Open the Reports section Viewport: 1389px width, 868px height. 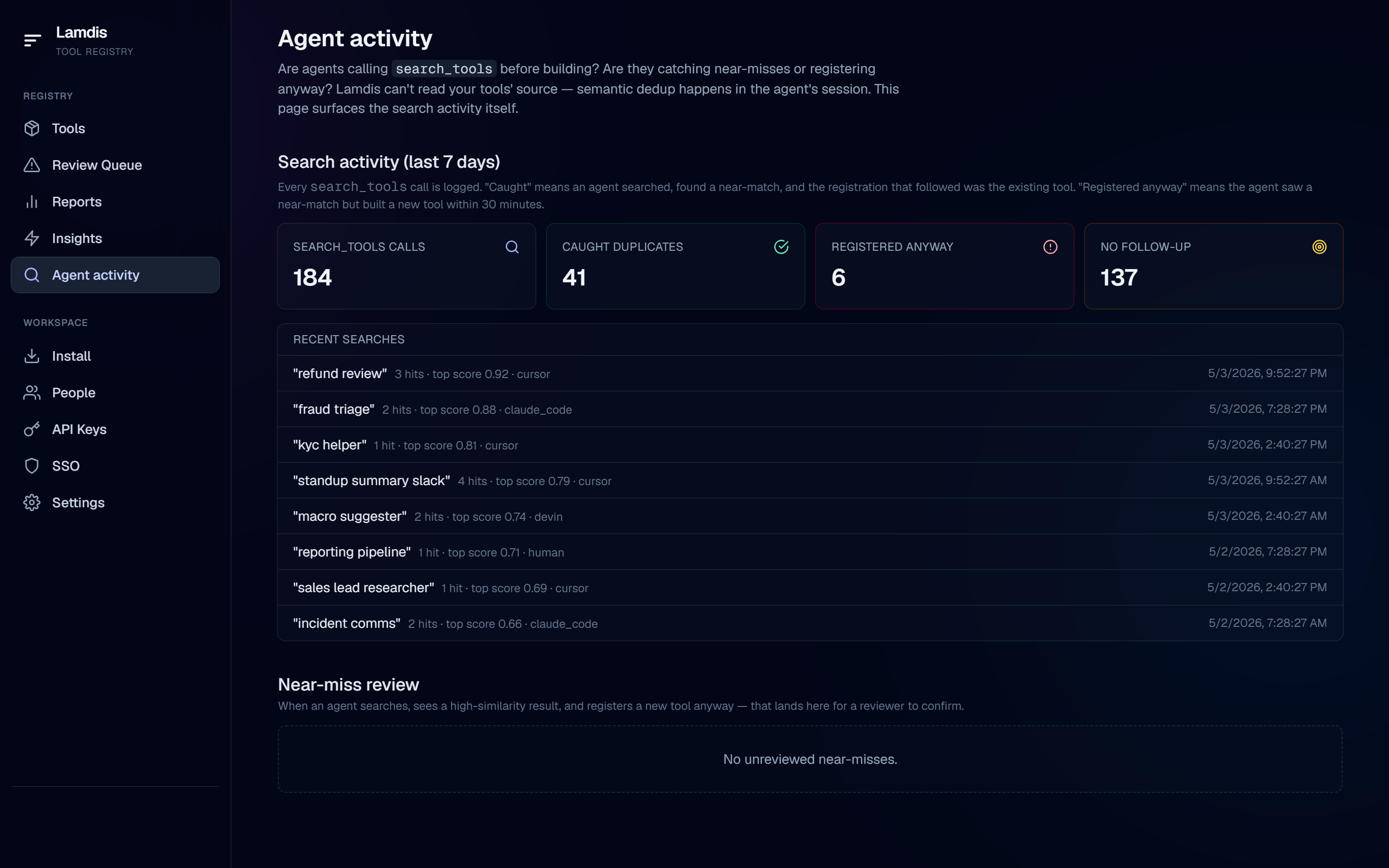tap(115, 202)
